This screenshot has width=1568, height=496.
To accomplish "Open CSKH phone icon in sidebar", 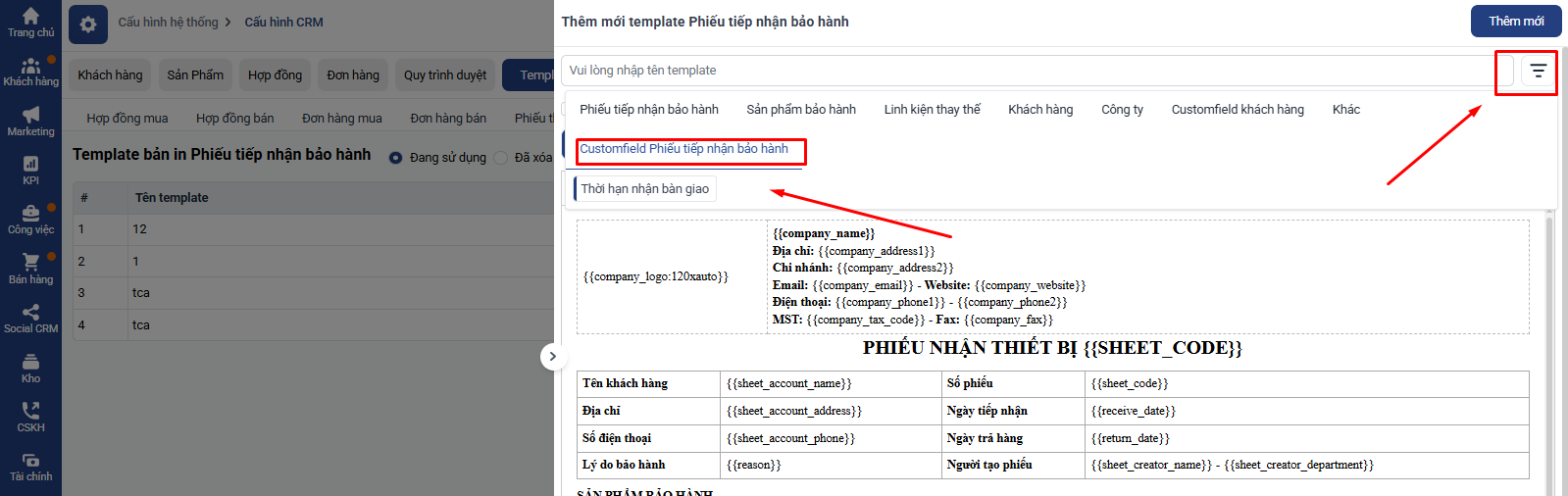I will (30, 412).
